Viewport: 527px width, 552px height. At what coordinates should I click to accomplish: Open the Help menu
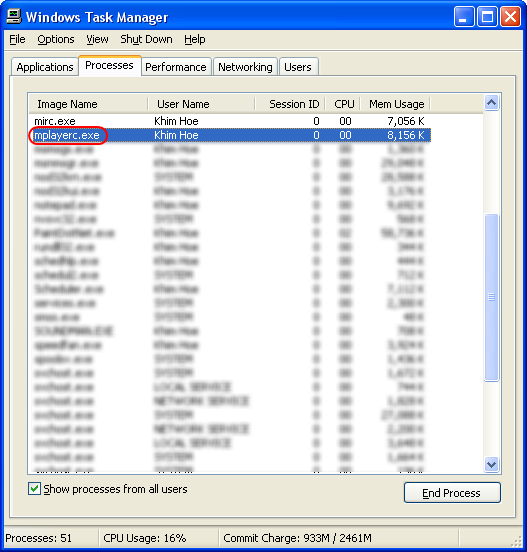[x=194, y=39]
